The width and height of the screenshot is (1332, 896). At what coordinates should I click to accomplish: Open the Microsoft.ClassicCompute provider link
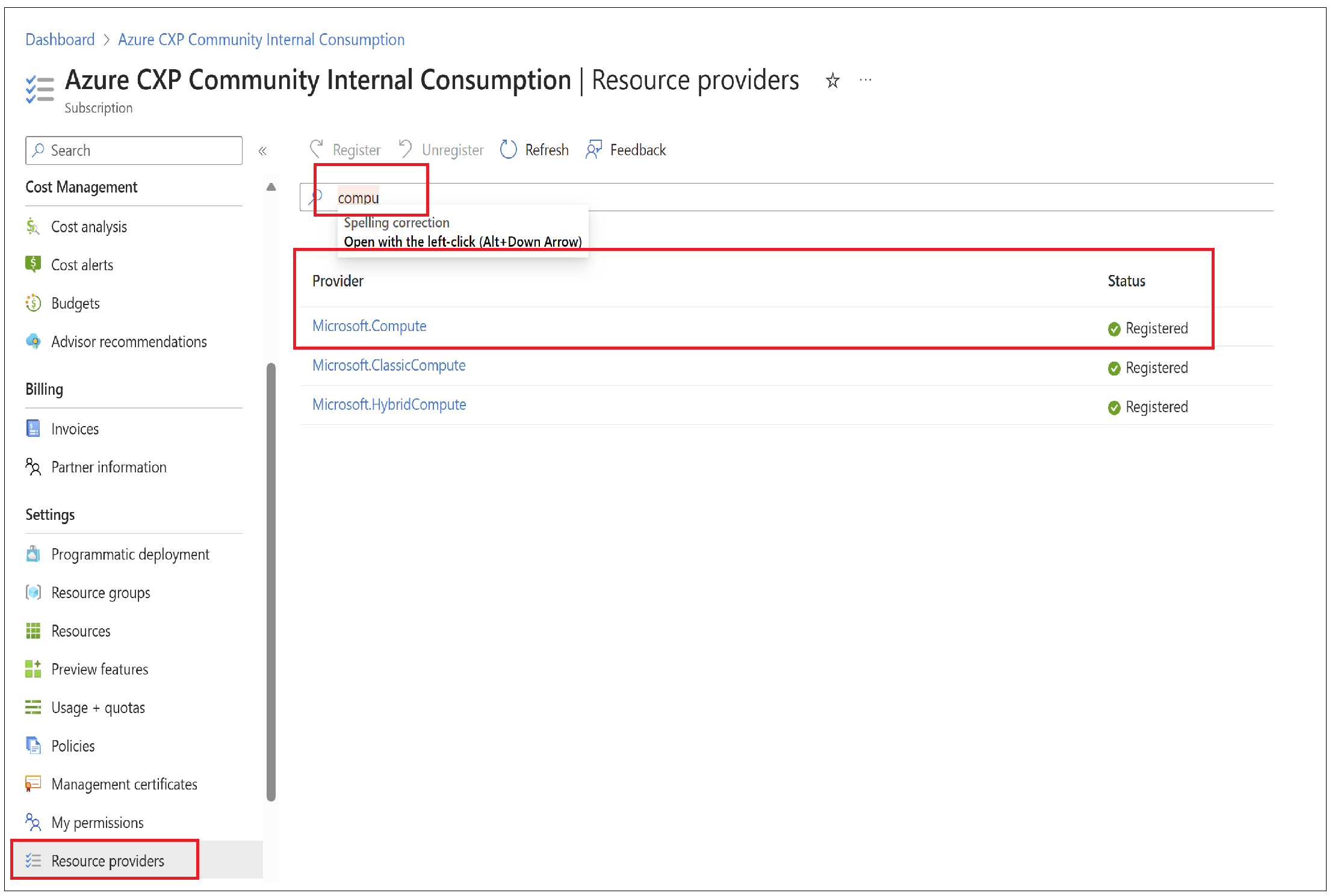tap(389, 365)
